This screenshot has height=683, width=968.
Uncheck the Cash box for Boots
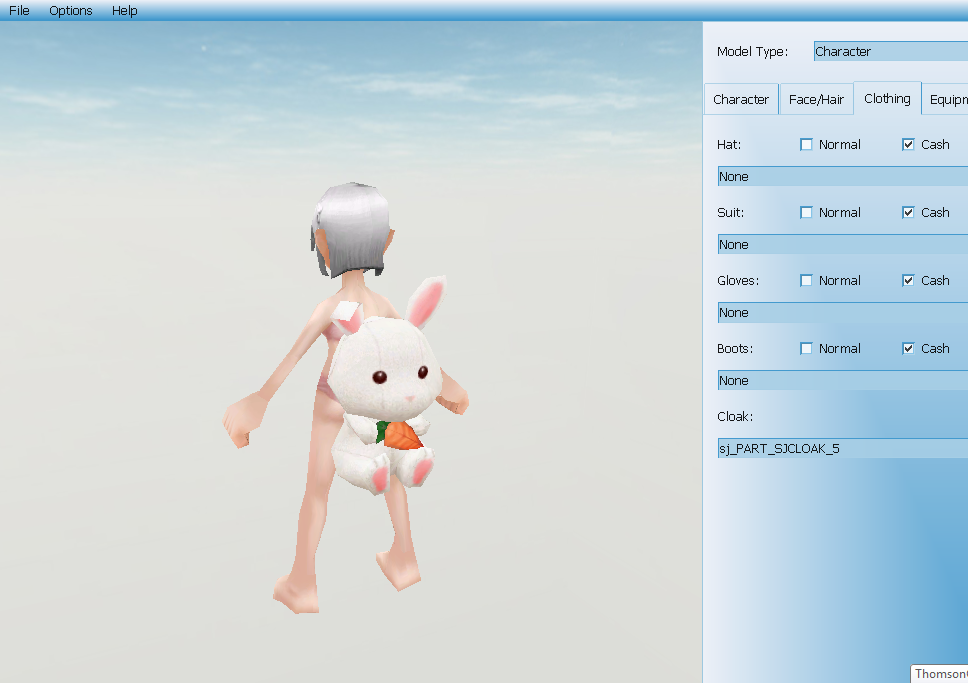[x=908, y=349]
